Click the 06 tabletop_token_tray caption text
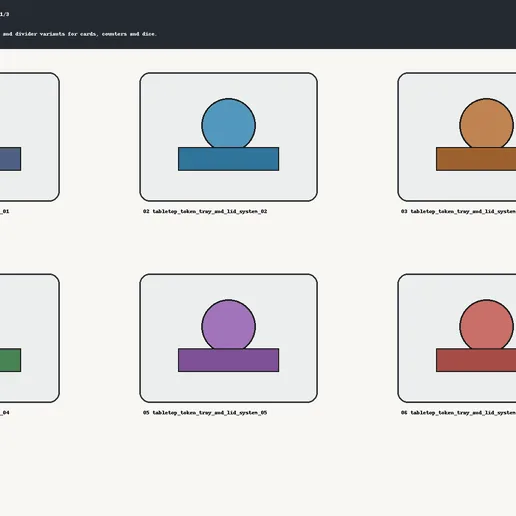Image resolution: width=516 pixels, height=516 pixels. 458,413
